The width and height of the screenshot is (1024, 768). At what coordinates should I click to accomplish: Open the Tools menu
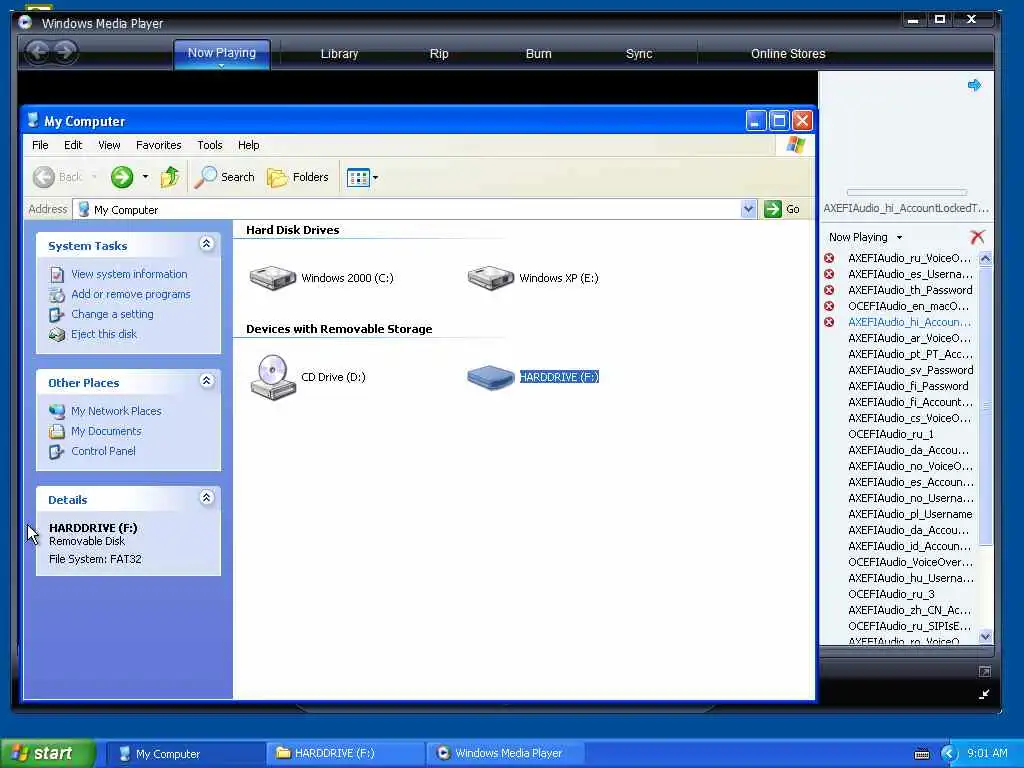pyautogui.click(x=210, y=145)
